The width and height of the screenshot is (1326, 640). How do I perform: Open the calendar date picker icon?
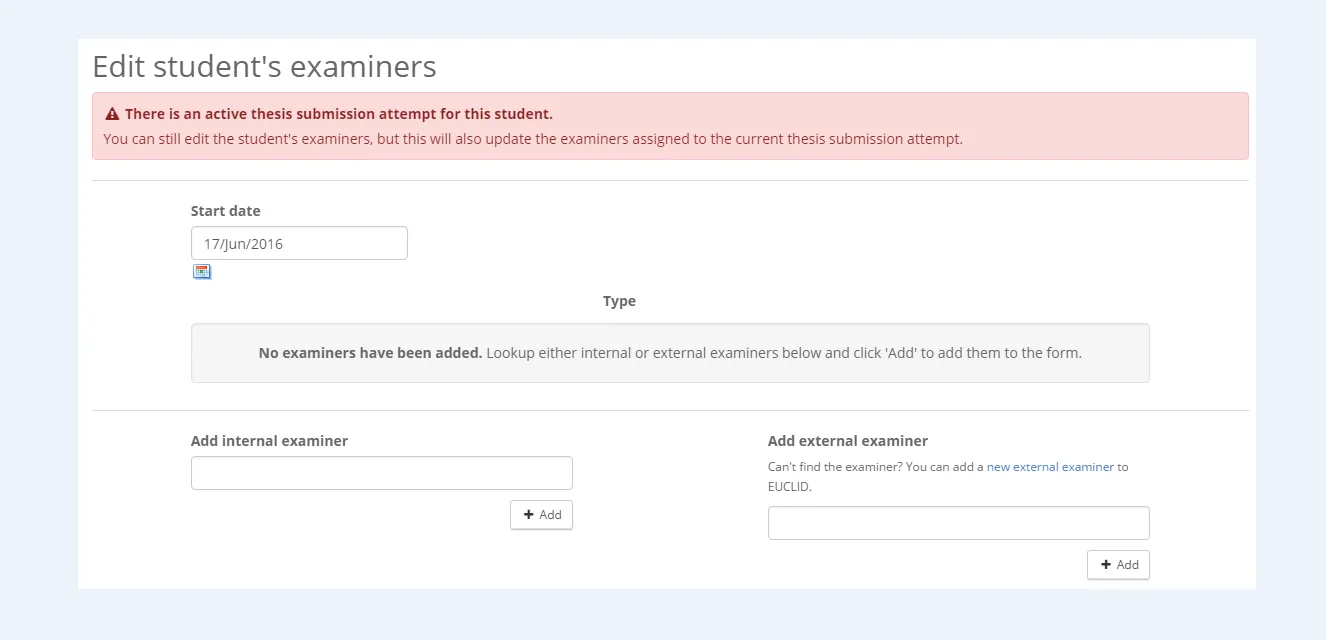[201, 271]
